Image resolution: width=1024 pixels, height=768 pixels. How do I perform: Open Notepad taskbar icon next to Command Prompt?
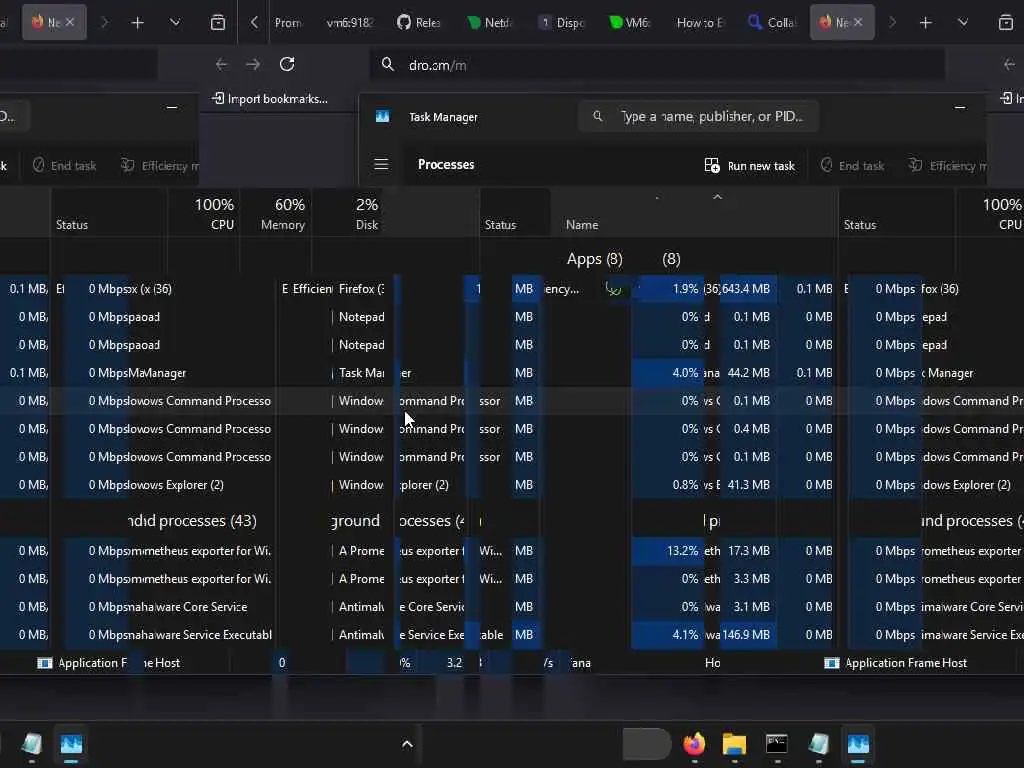point(818,744)
